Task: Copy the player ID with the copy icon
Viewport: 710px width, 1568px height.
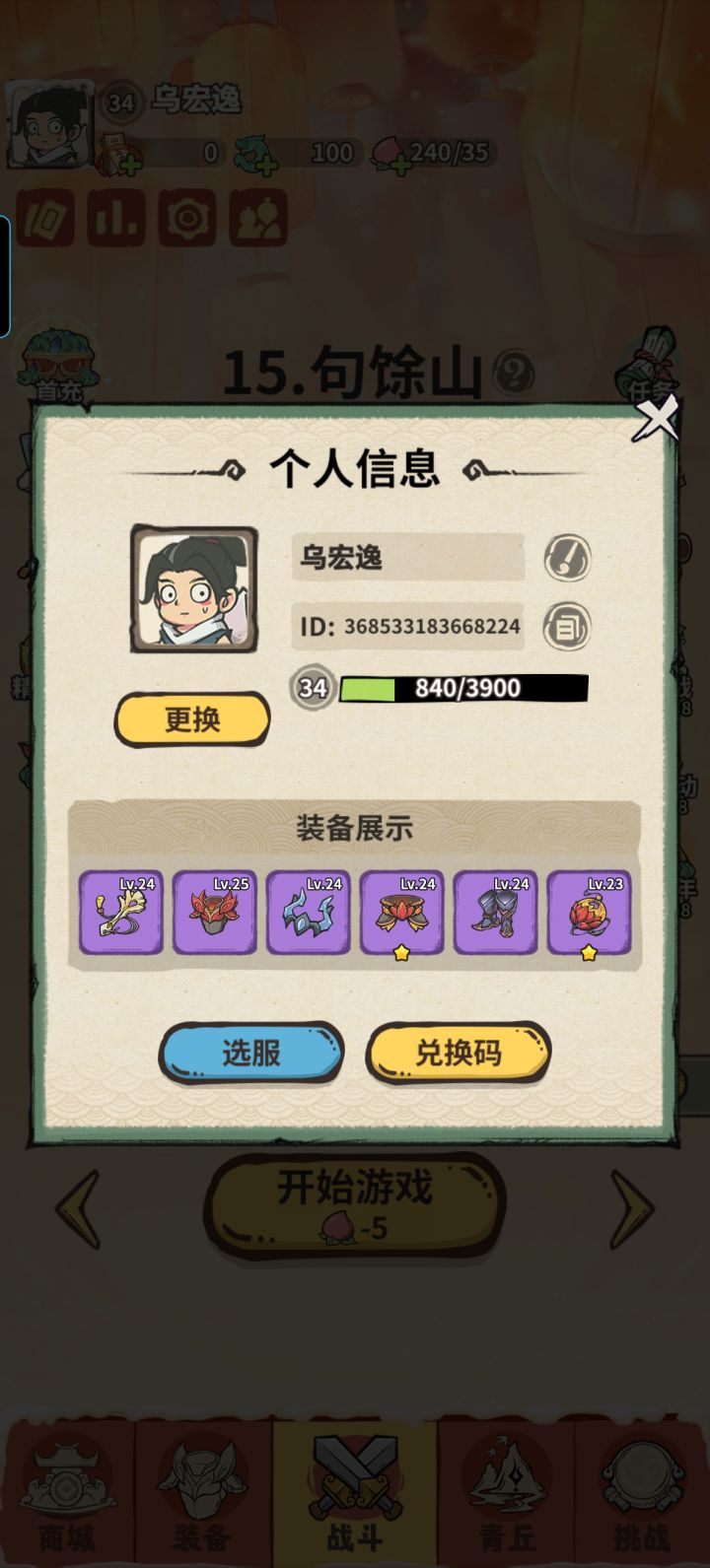Action: 568,626
